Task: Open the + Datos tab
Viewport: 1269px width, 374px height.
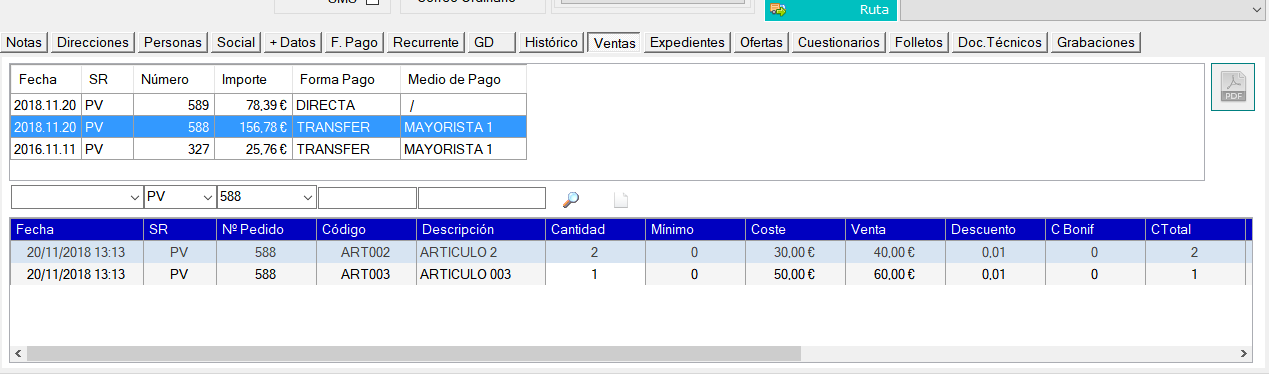Action: (292, 42)
